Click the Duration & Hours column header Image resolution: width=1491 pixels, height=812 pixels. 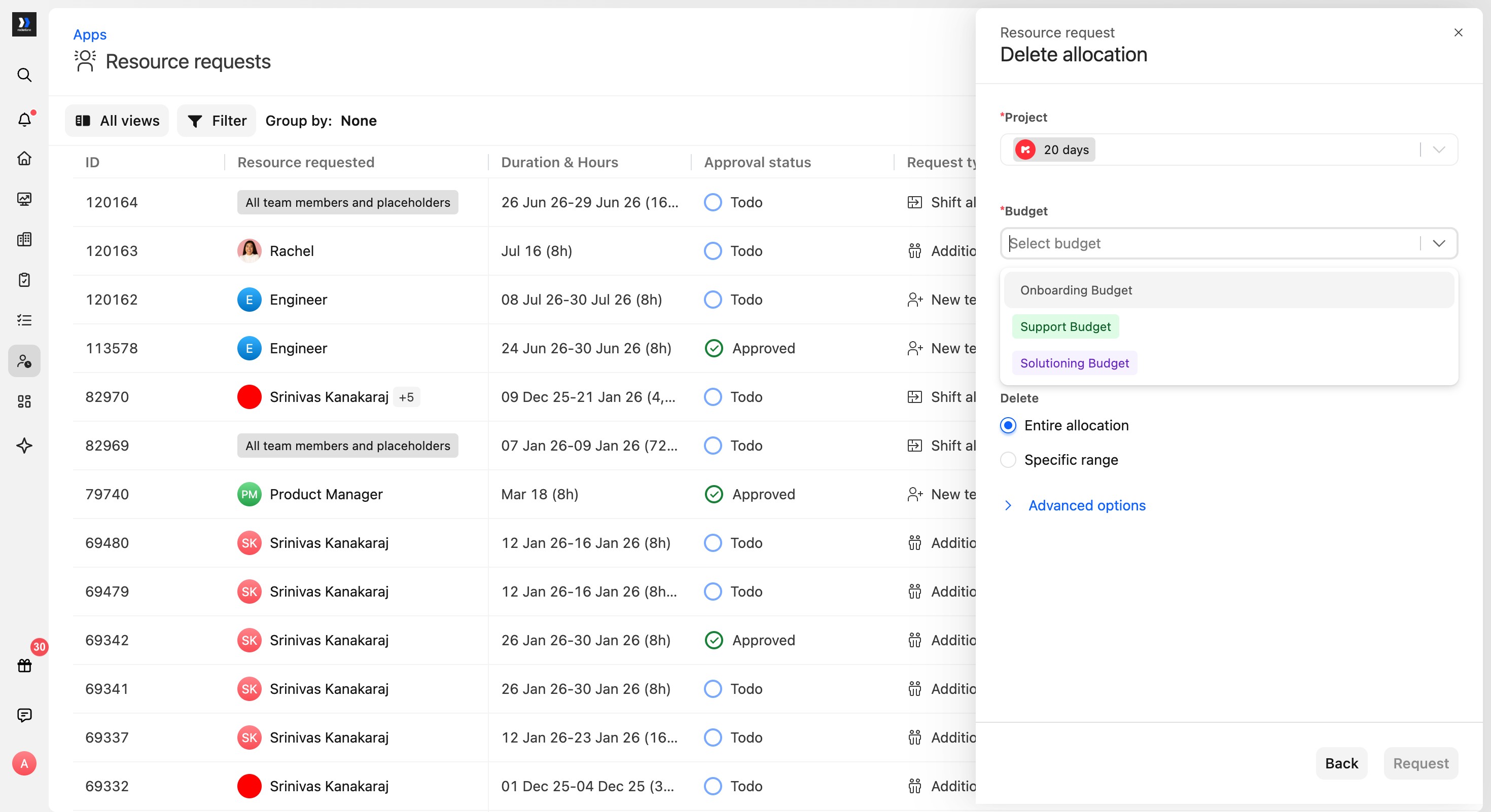click(x=559, y=163)
